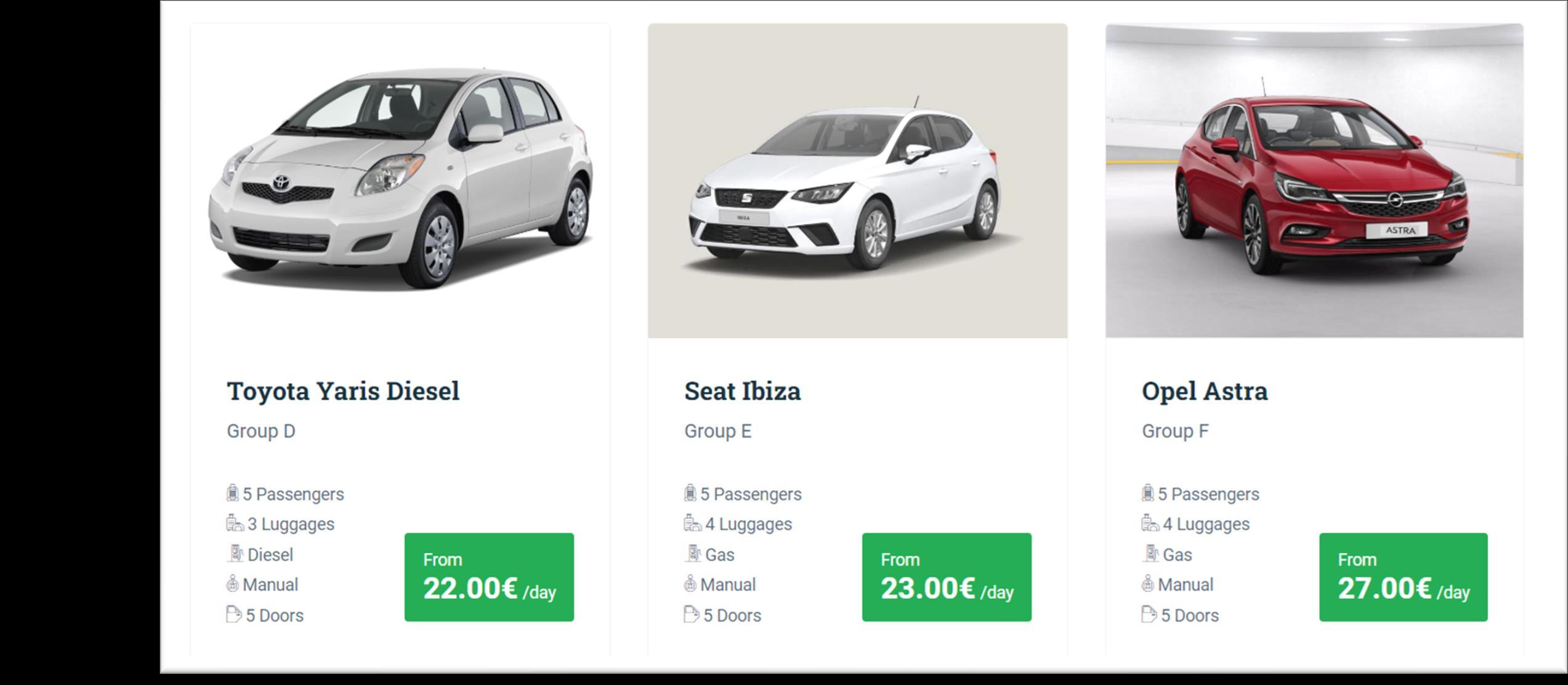Open the Toyota Yaris Diesel title link
Viewport: 1568px width, 685px height.
343,391
